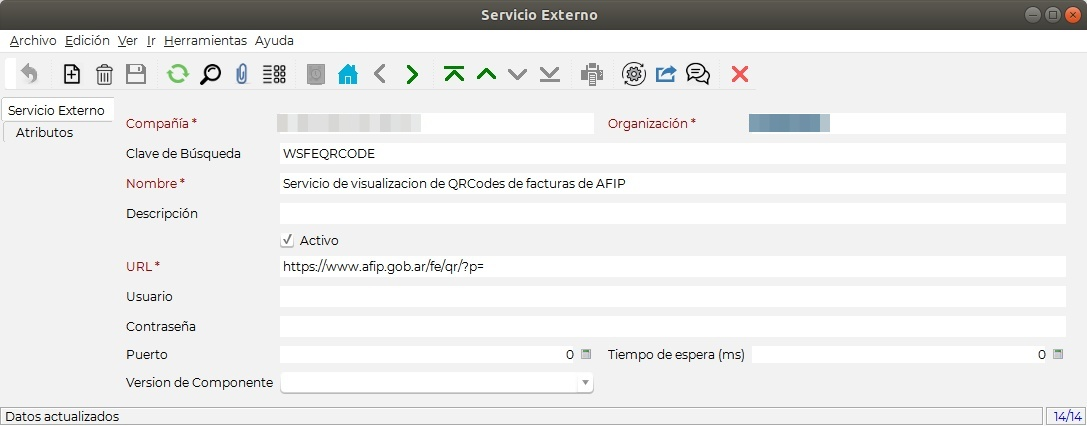Delete the record using the trash icon
The image size is (1087, 426).
click(104, 74)
